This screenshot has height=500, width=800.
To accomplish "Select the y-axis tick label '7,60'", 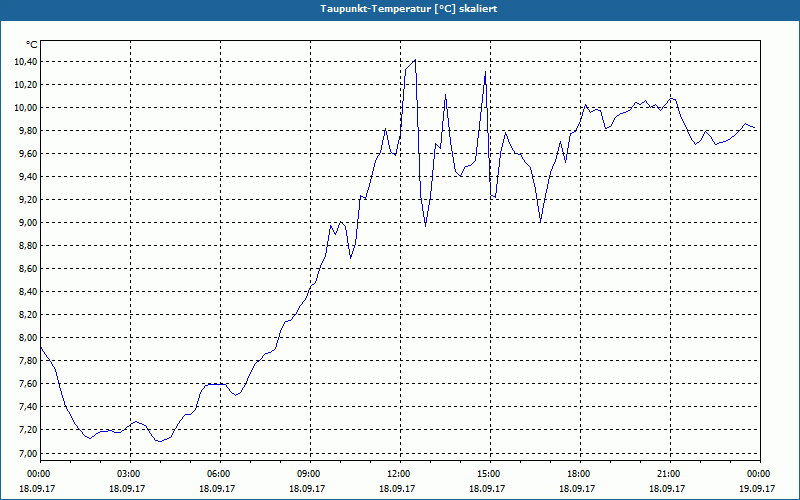I will [x=29, y=383].
